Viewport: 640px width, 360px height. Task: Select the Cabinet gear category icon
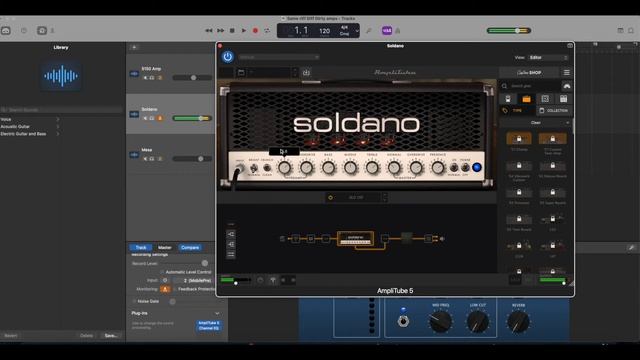pos(545,99)
